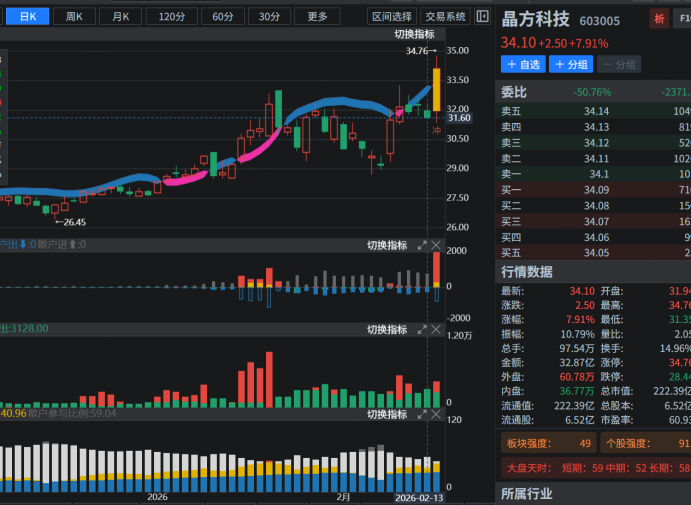The width and height of the screenshot is (691, 505).
Task: Select the 月K monthly chart tab
Action: [121, 16]
